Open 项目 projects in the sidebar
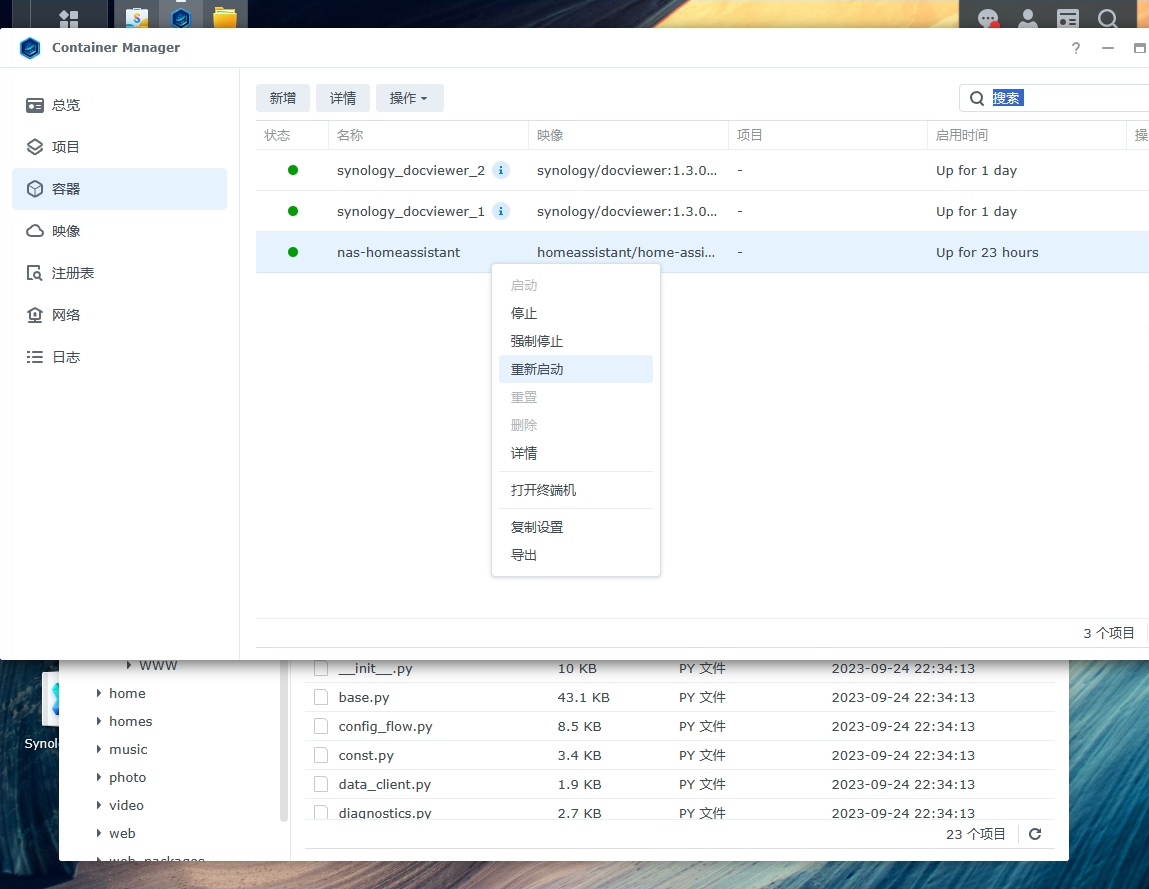 tap(119, 147)
